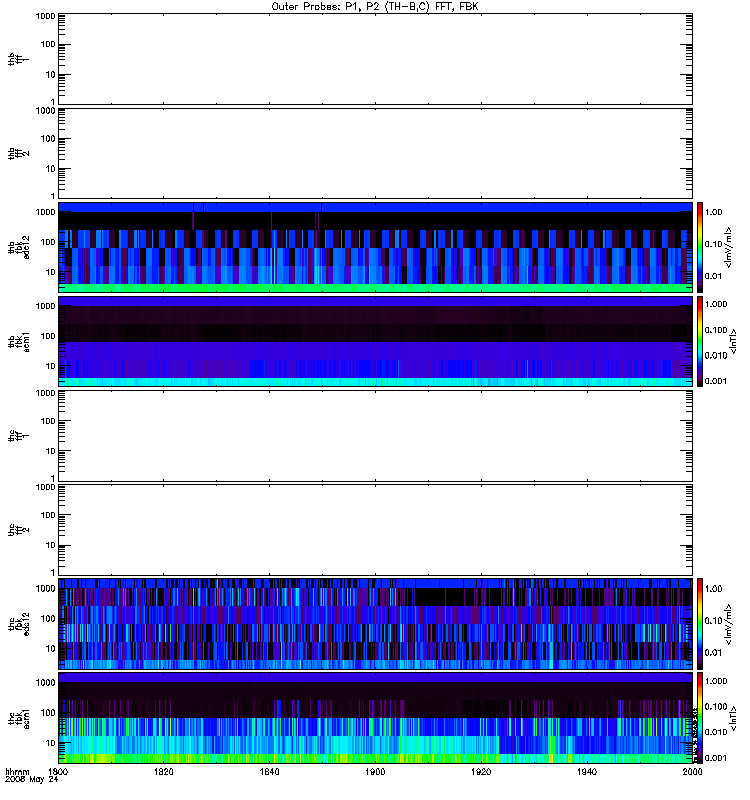The image size is (750, 800).
Task: Select the empty thc fff 2 panel
Action: [x=375, y=530]
